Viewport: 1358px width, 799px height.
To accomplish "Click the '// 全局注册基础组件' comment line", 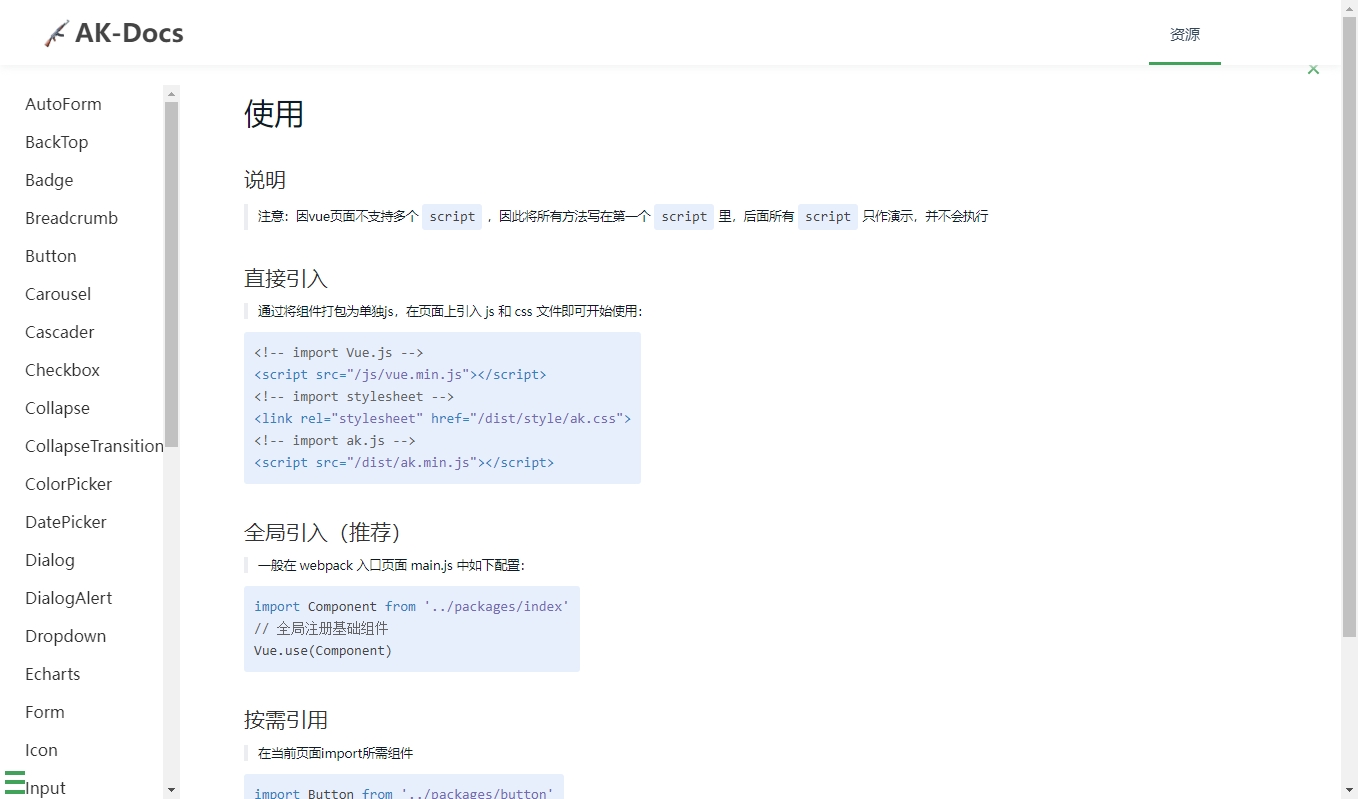I will pyautogui.click(x=321, y=628).
